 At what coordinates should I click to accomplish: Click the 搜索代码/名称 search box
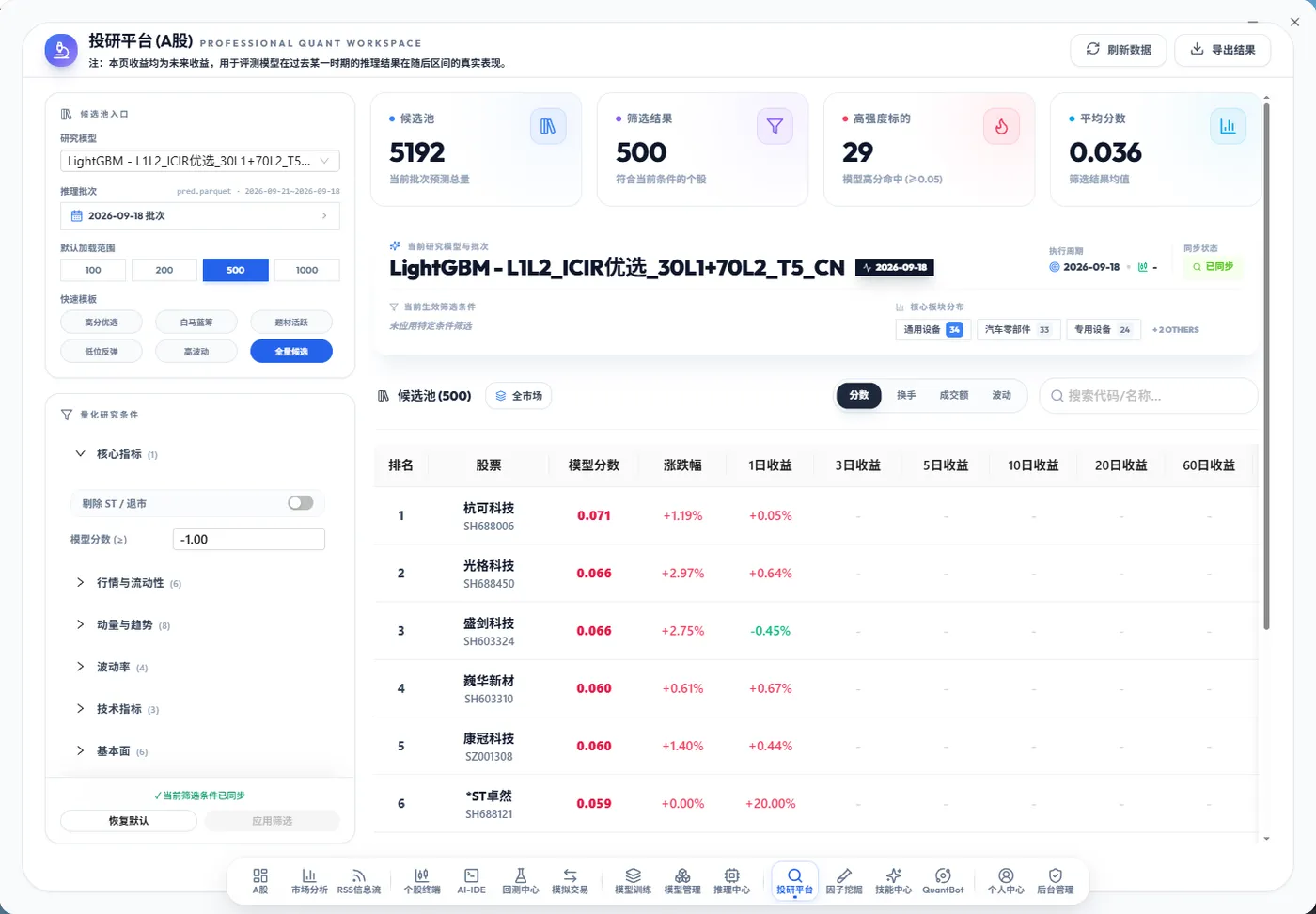1149,396
